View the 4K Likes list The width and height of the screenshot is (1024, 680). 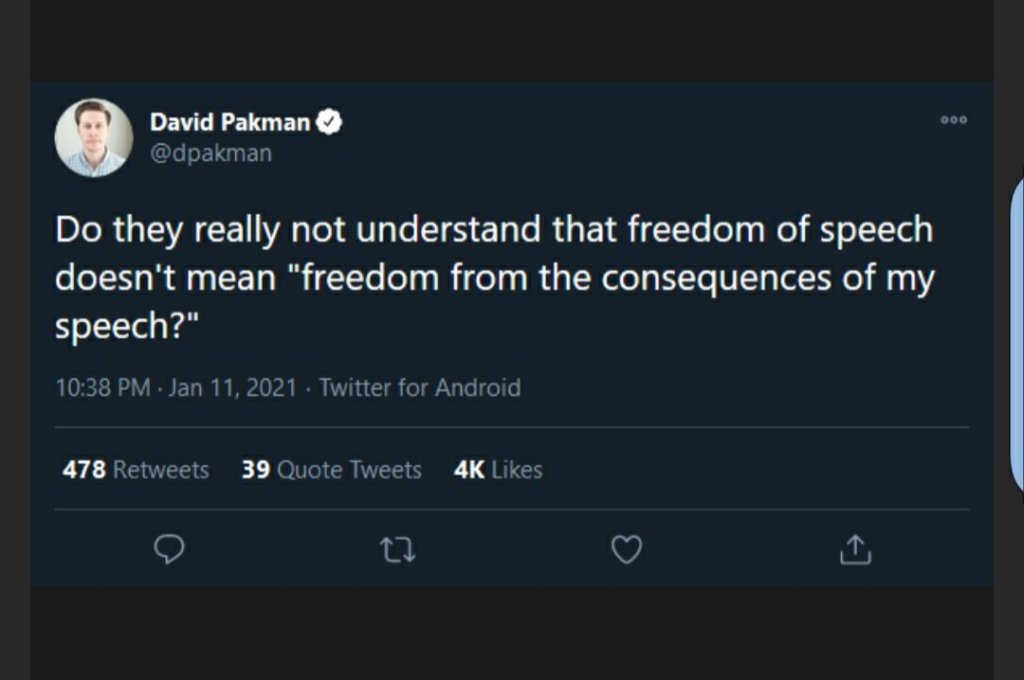498,470
